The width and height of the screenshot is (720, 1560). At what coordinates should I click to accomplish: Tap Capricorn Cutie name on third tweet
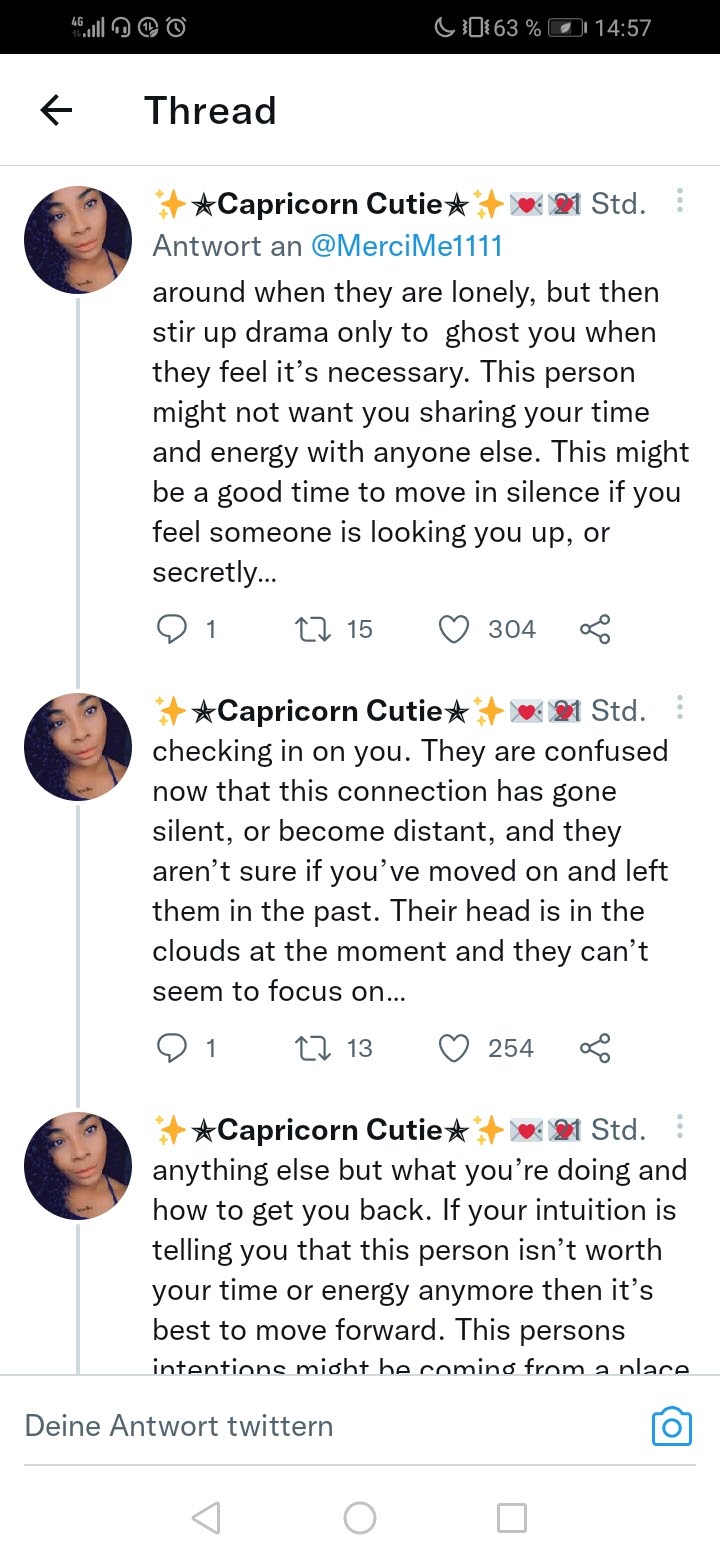point(330,1130)
